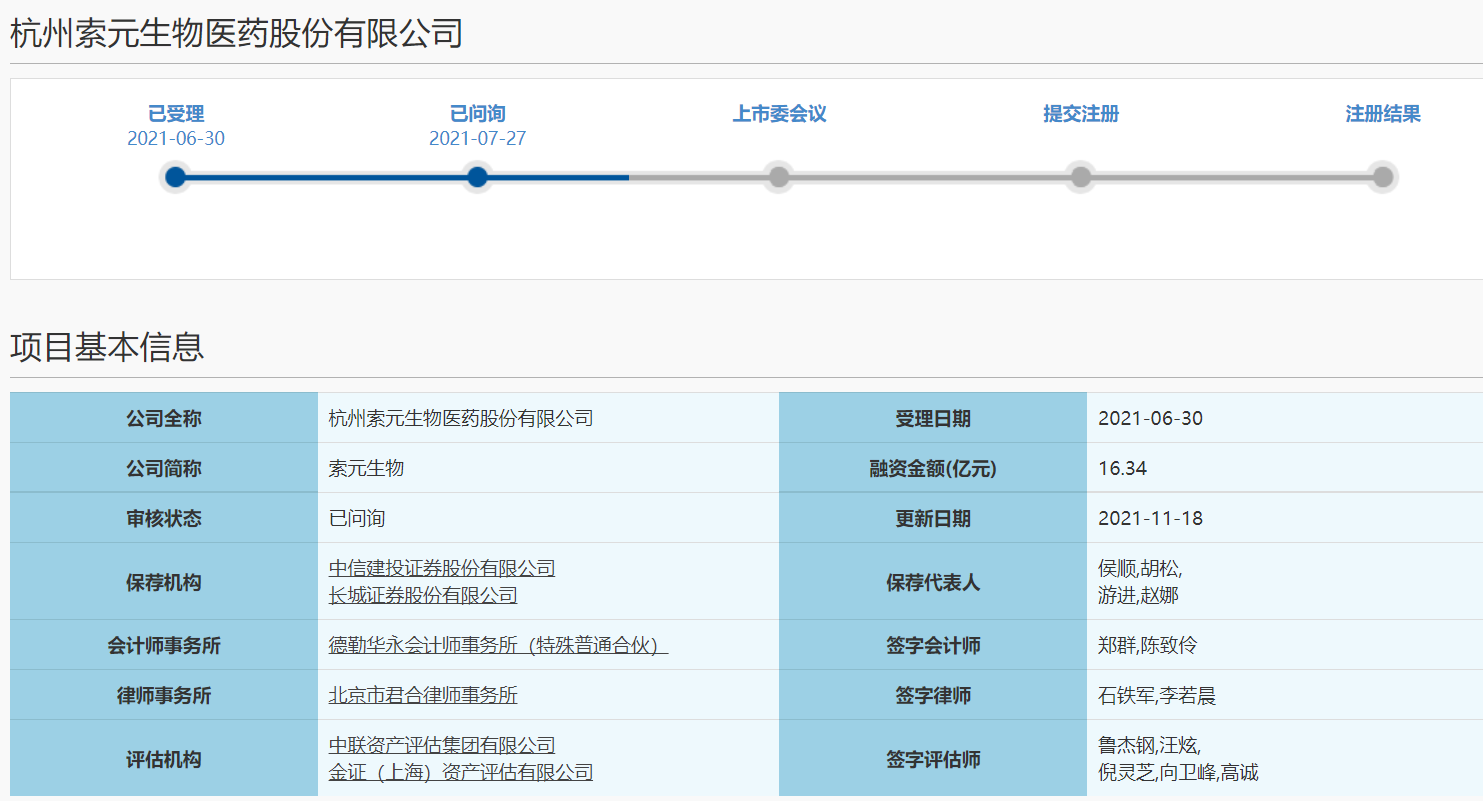The image size is (1483, 801).
Task: Click the 公司全称 label cell
Action: point(164,418)
